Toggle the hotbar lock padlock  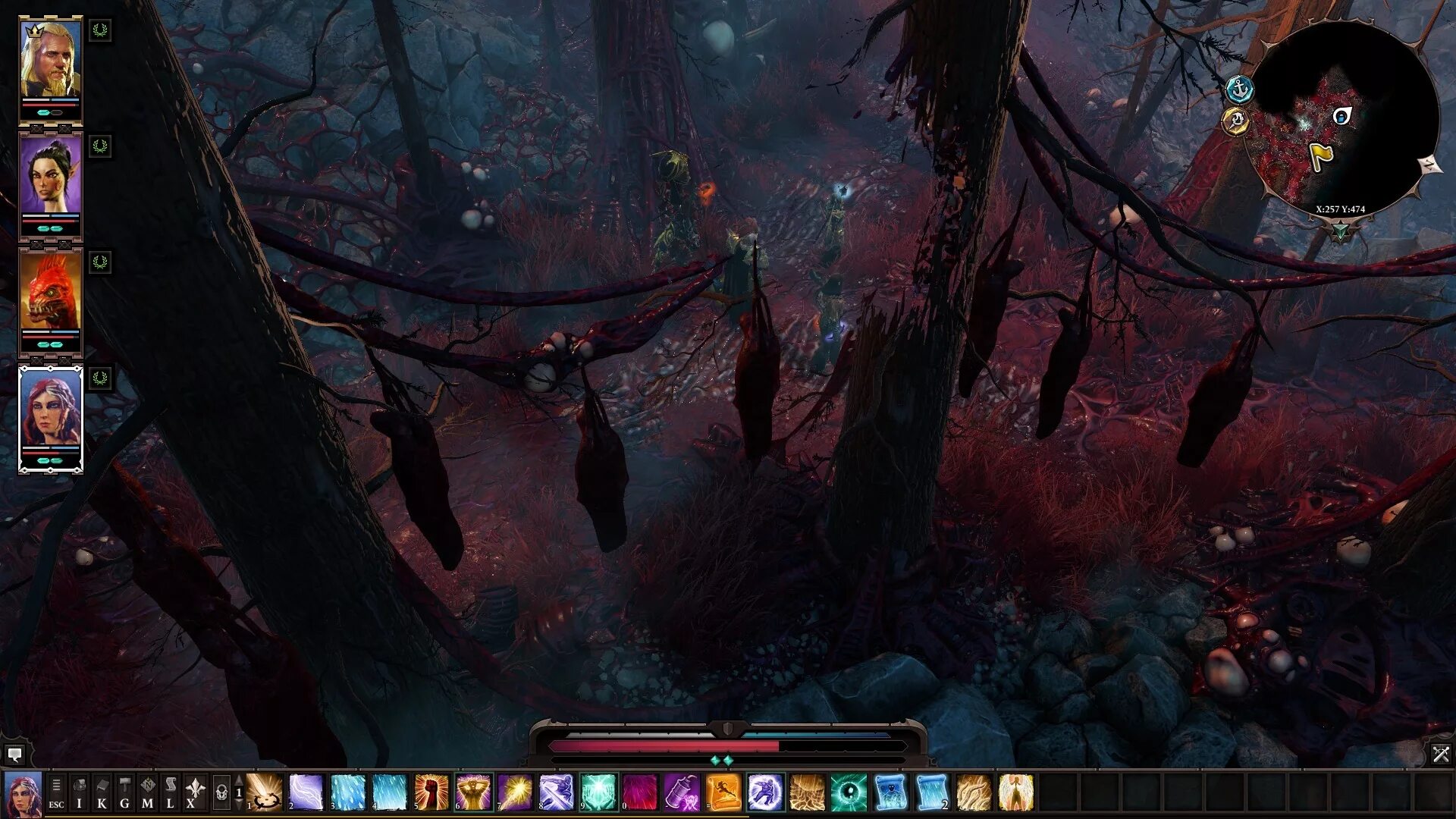221,793
